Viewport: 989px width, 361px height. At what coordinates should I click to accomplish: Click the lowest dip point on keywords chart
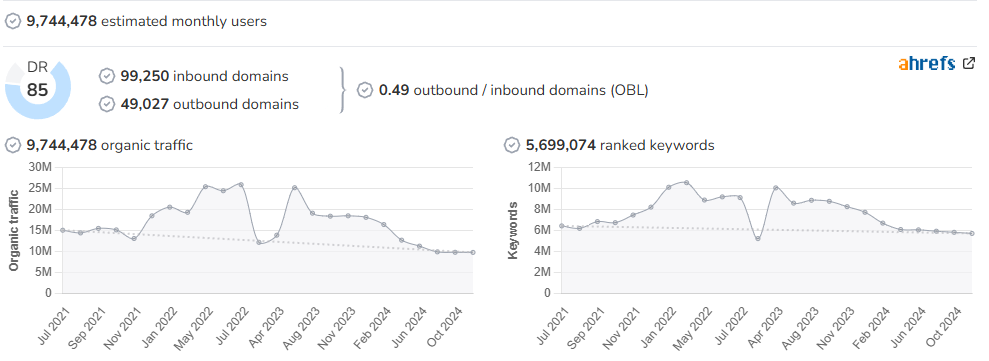click(x=758, y=239)
